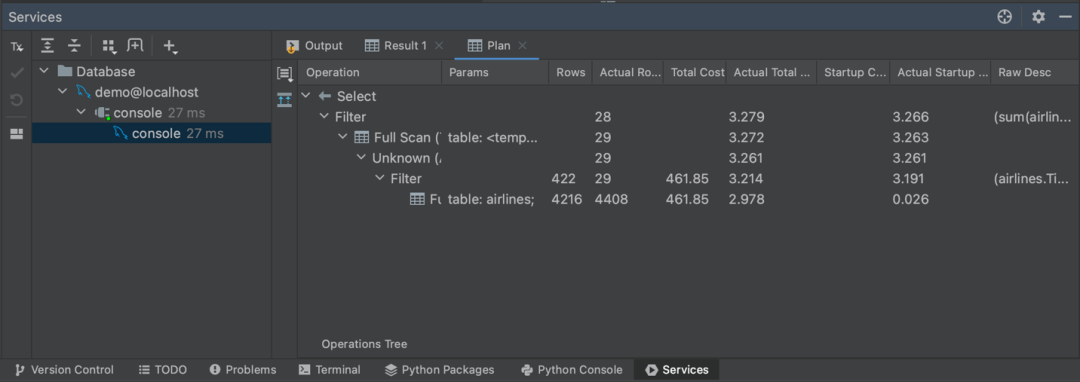
Task: Click the crosshair locate icon in header
Action: click(1004, 17)
